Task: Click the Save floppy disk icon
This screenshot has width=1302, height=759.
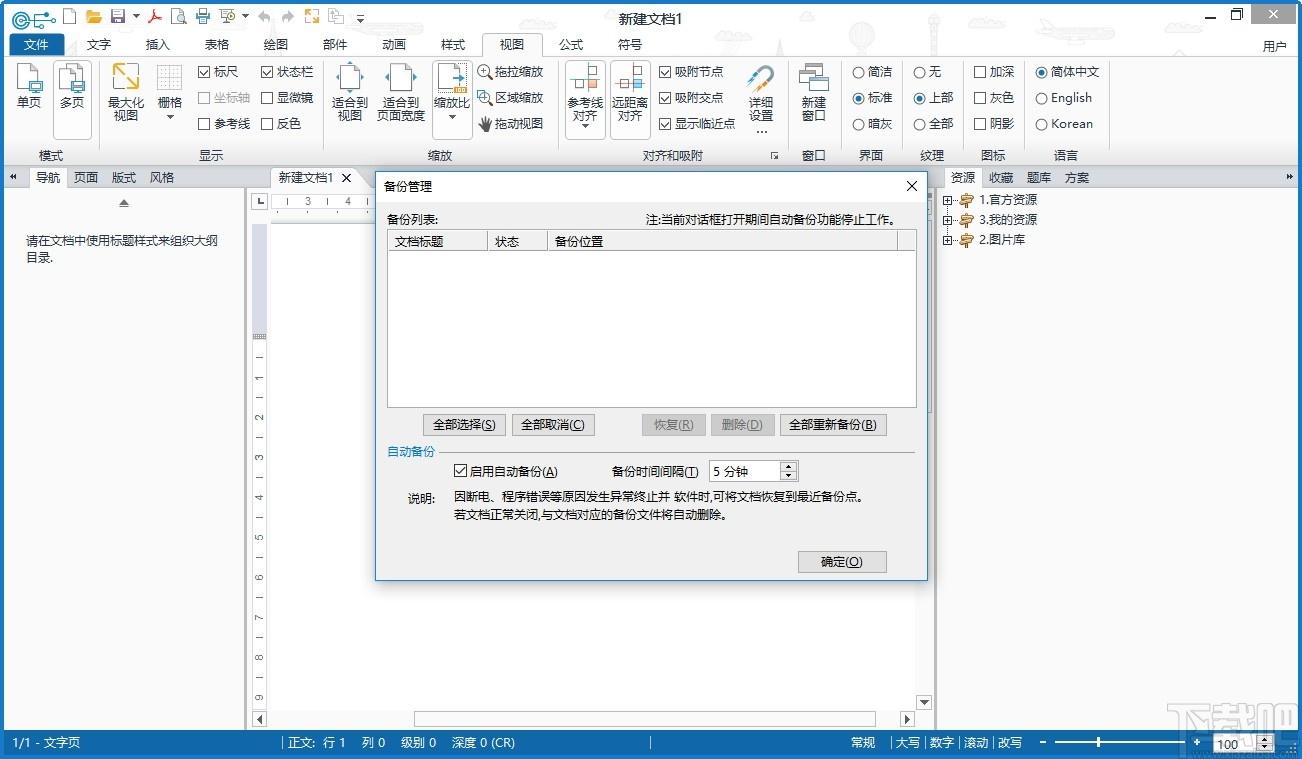Action: click(118, 16)
